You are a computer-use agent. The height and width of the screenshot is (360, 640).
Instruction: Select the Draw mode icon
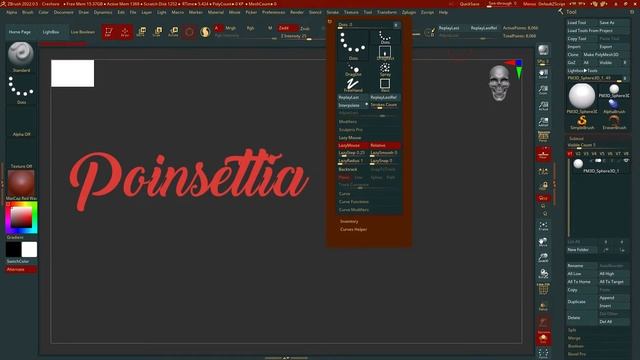coord(125,31)
